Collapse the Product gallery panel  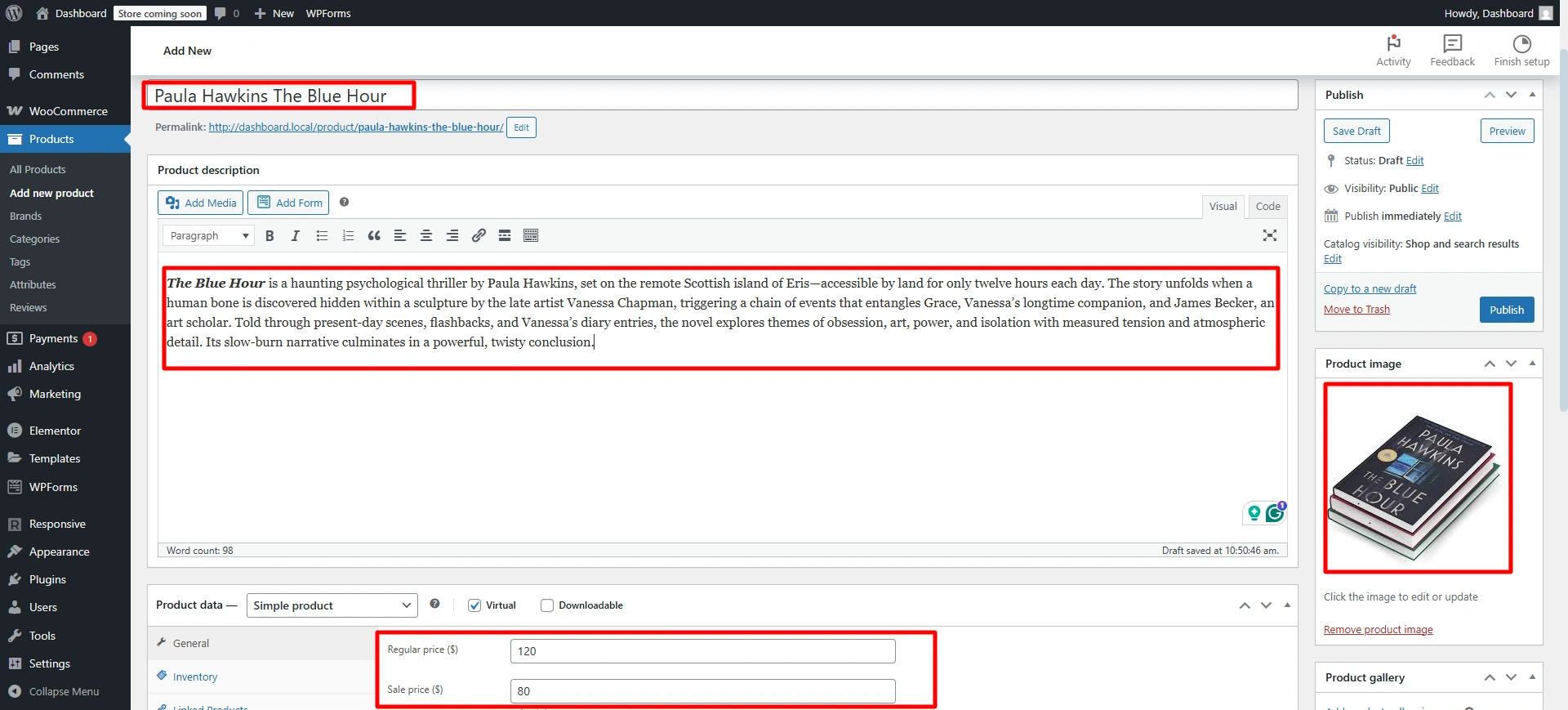[x=1532, y=677]
